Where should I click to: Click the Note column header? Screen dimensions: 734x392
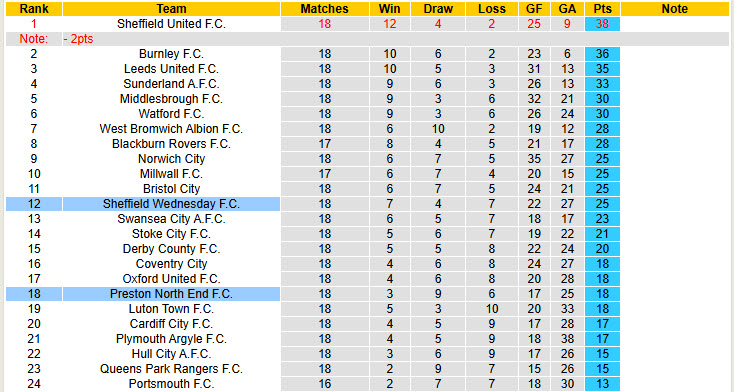(x=675, y=9)
